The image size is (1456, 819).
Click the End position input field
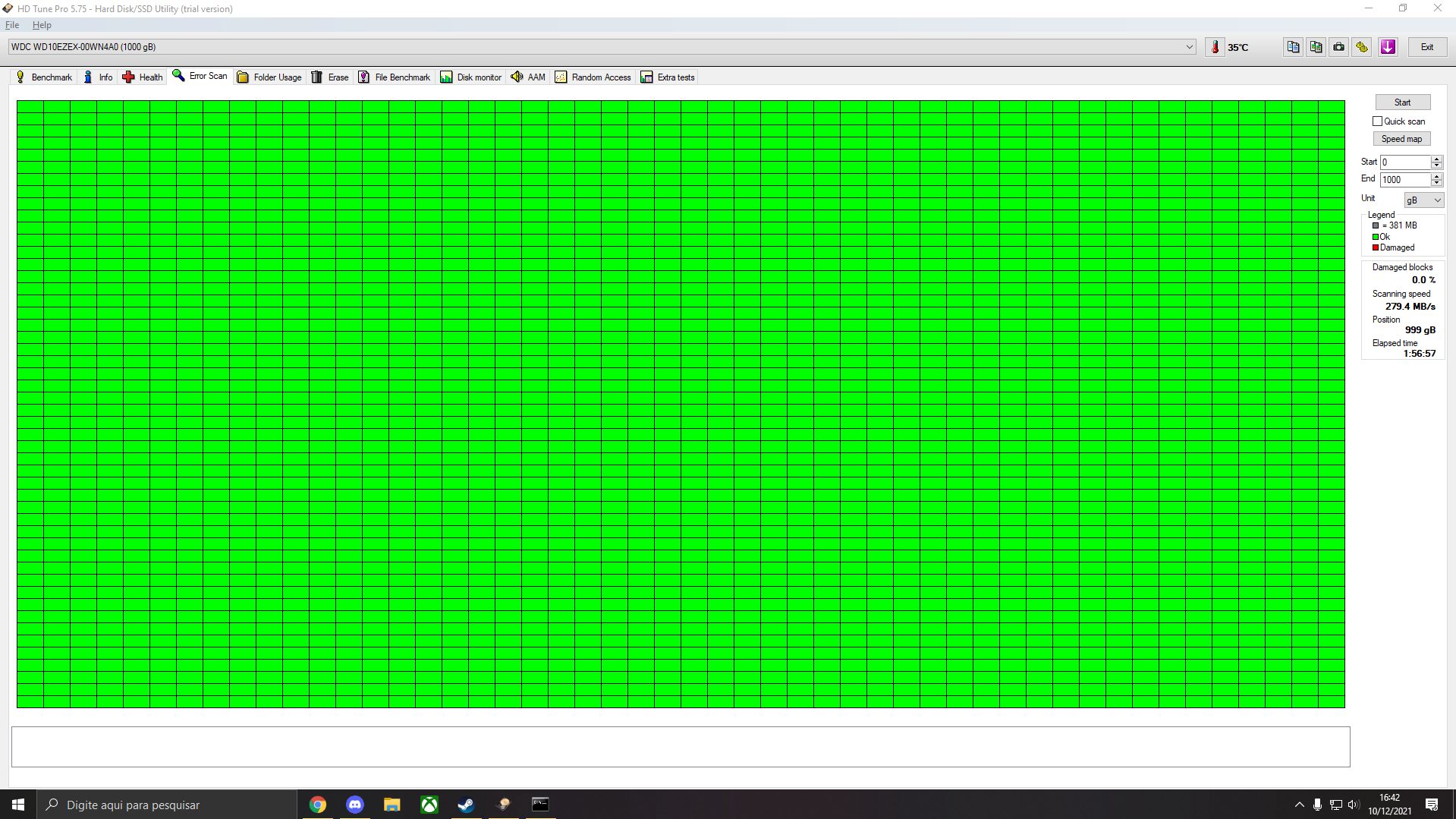pos(1405,180)
